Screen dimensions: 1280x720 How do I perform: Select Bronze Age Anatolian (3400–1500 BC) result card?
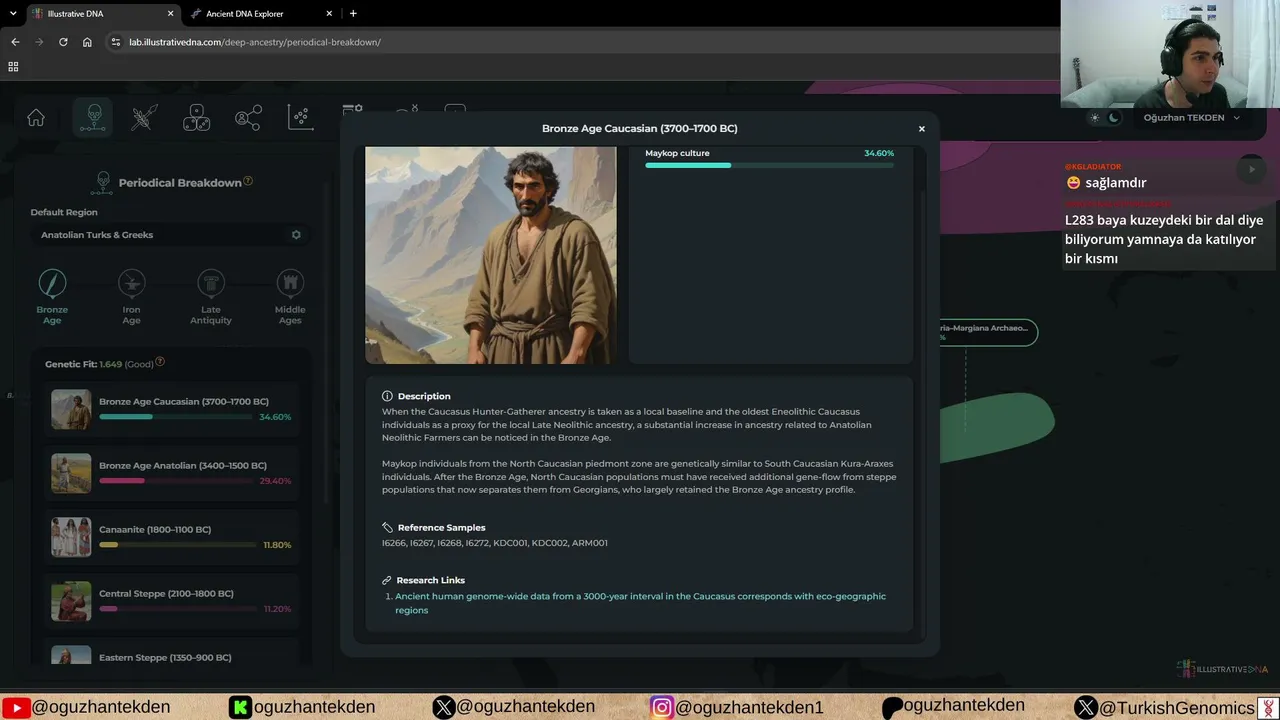[171, 473]
